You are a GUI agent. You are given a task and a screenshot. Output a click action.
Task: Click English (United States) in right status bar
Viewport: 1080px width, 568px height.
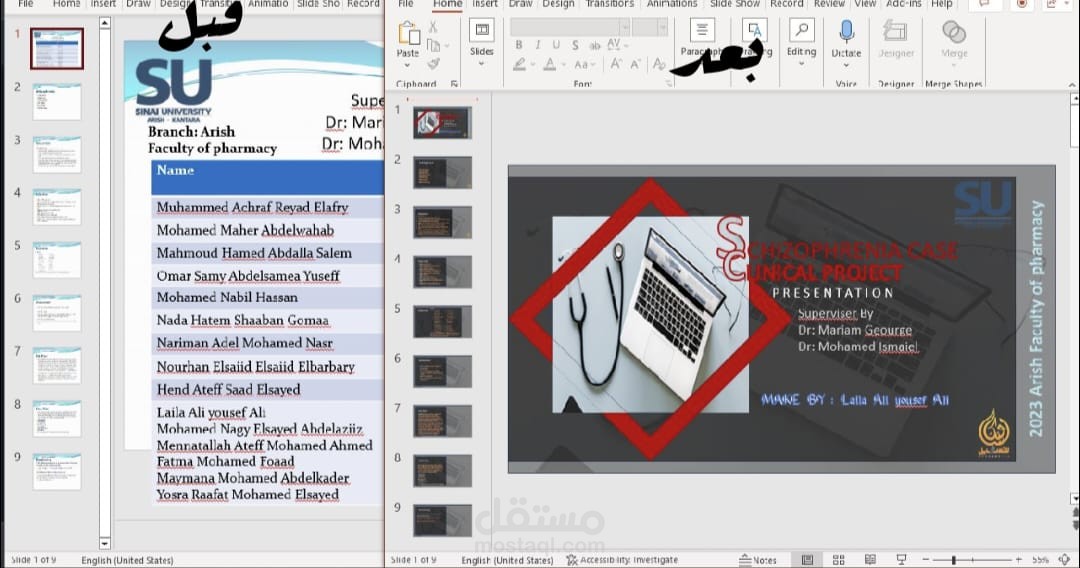click(x=507, y=560)
